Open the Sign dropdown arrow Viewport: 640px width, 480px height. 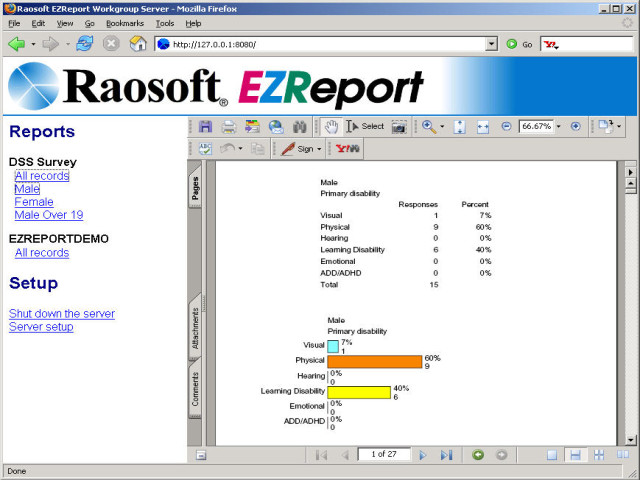[319, 149]
